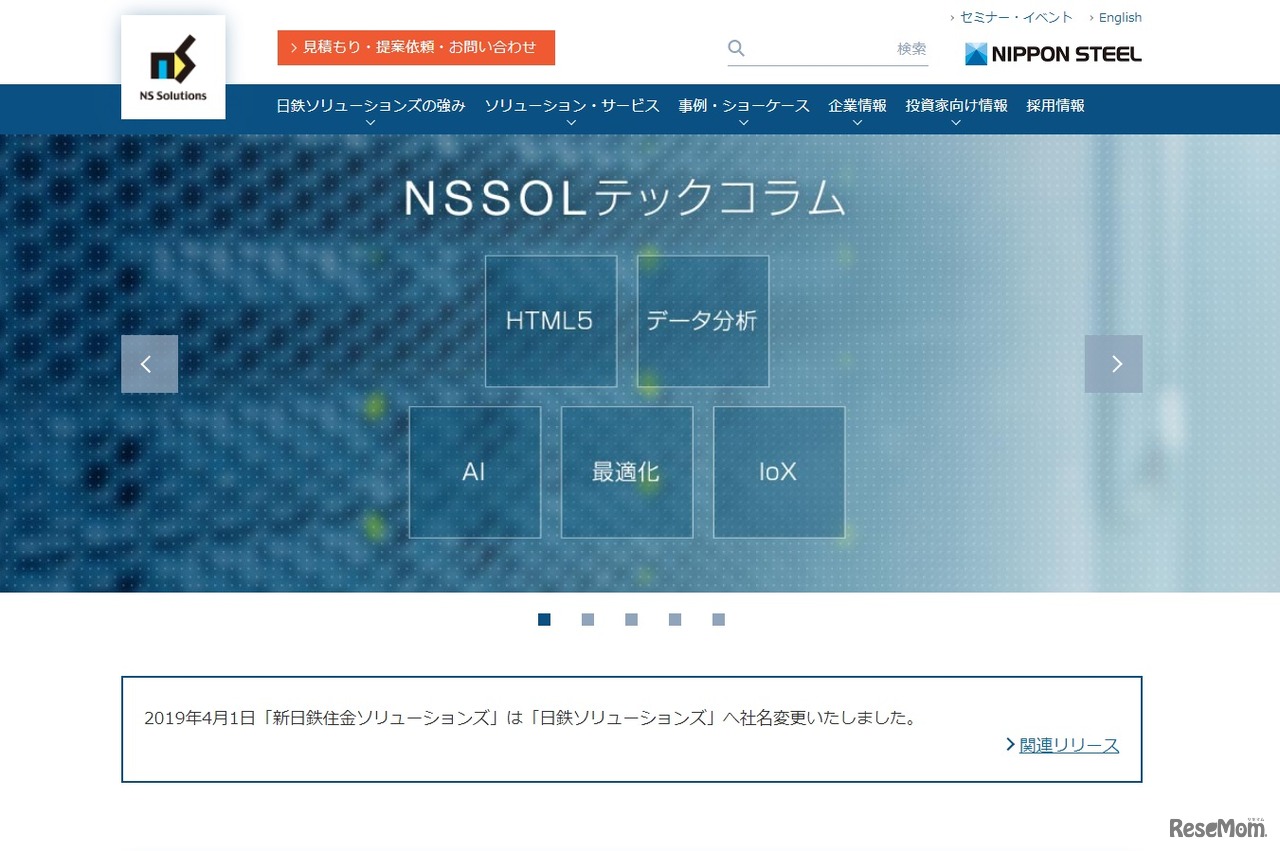
Task: Select the AI tile
Action: pyautogui.click(x=474, y=471)
